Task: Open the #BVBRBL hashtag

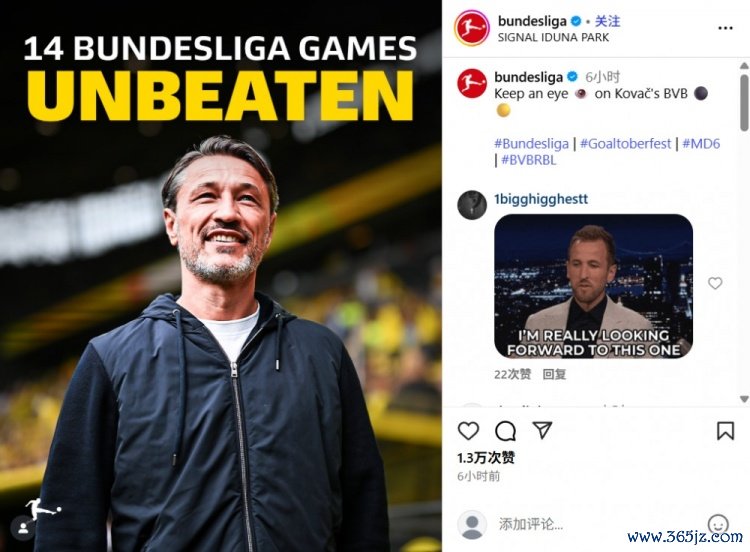Action: tap(529, 160)
